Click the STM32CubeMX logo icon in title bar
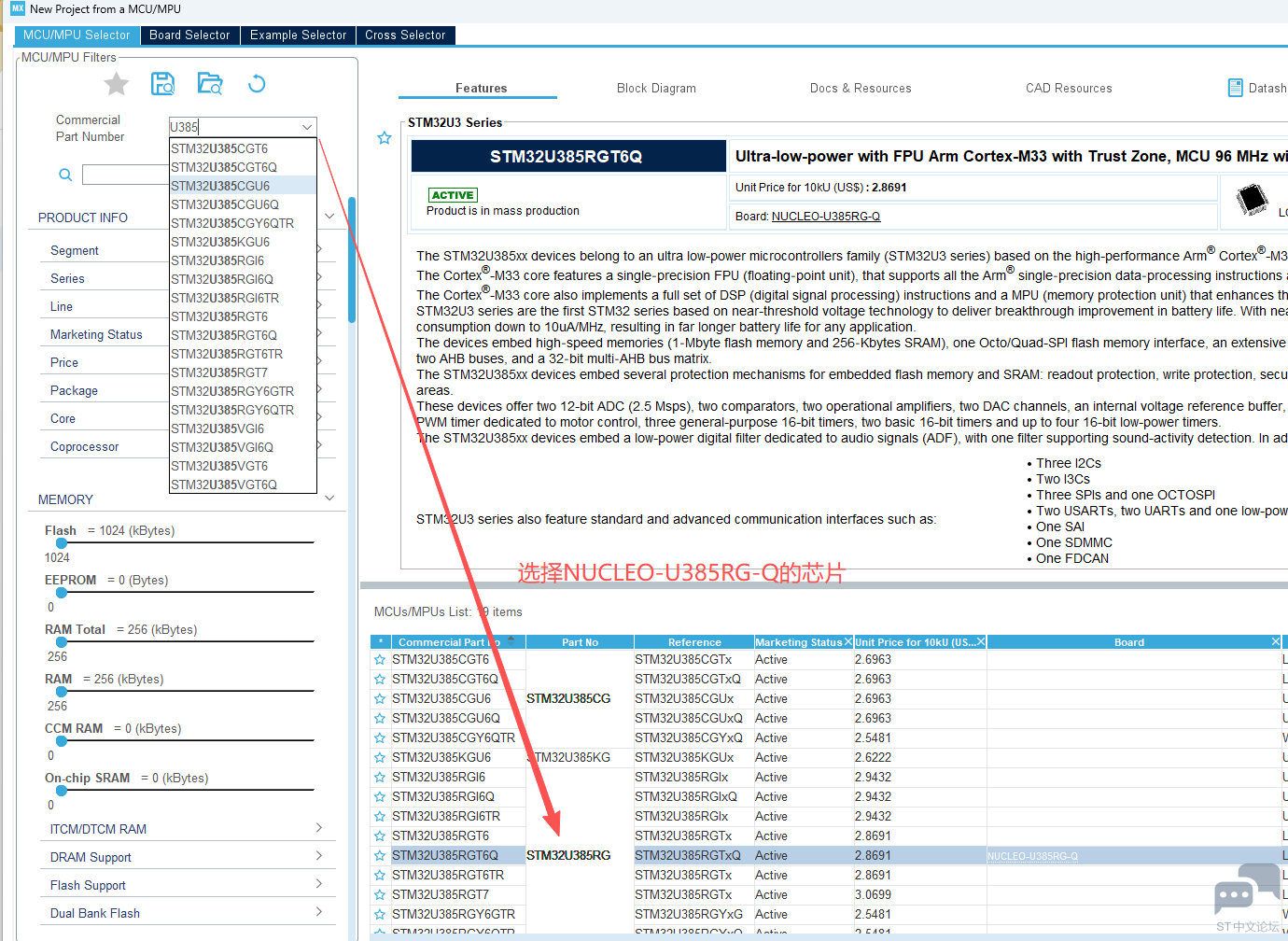Image resolution: width=1288 pixels, height=941 pixels. [18, 8]
